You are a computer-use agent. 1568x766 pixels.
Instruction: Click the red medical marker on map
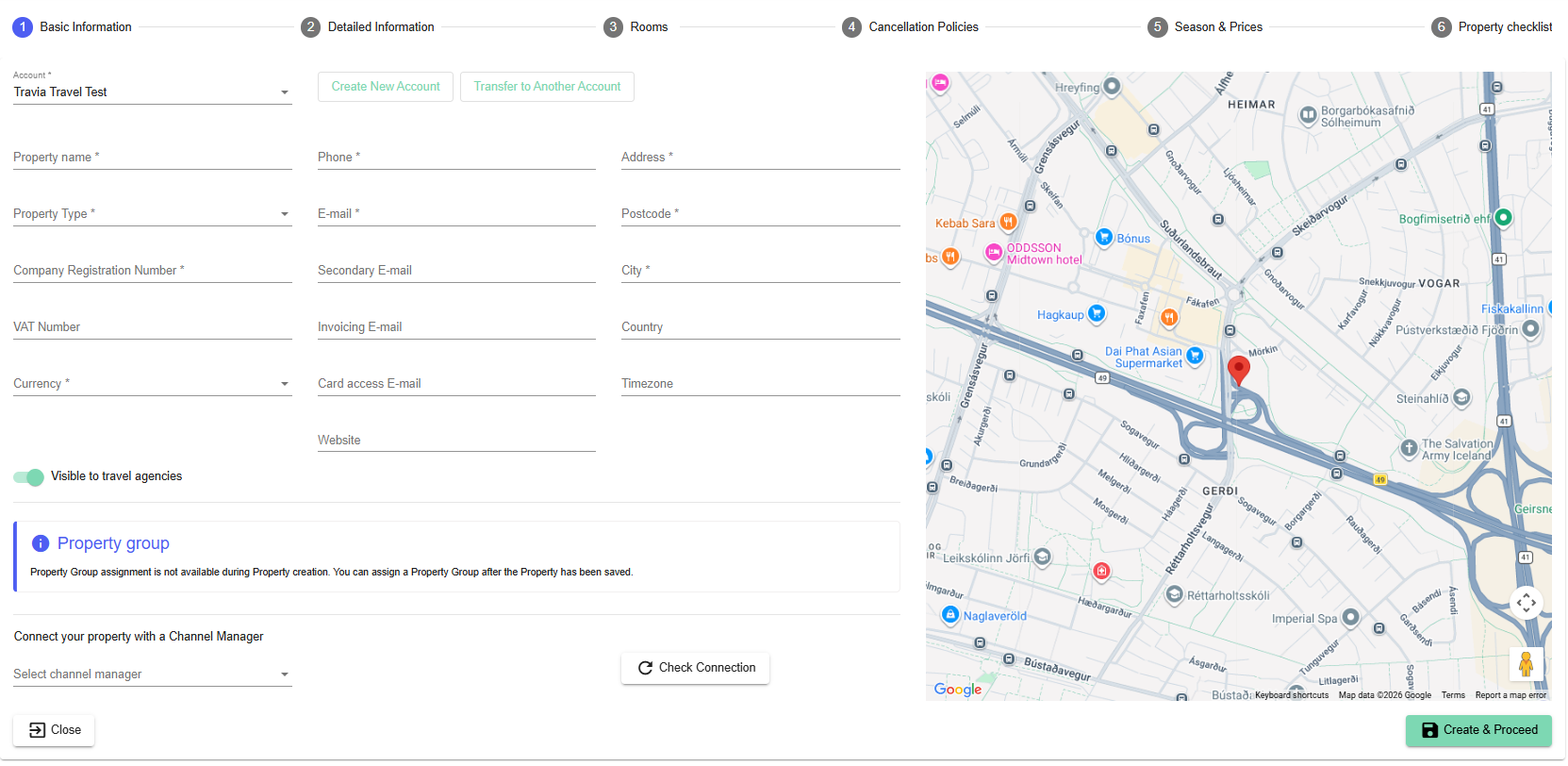point(1101,570)
